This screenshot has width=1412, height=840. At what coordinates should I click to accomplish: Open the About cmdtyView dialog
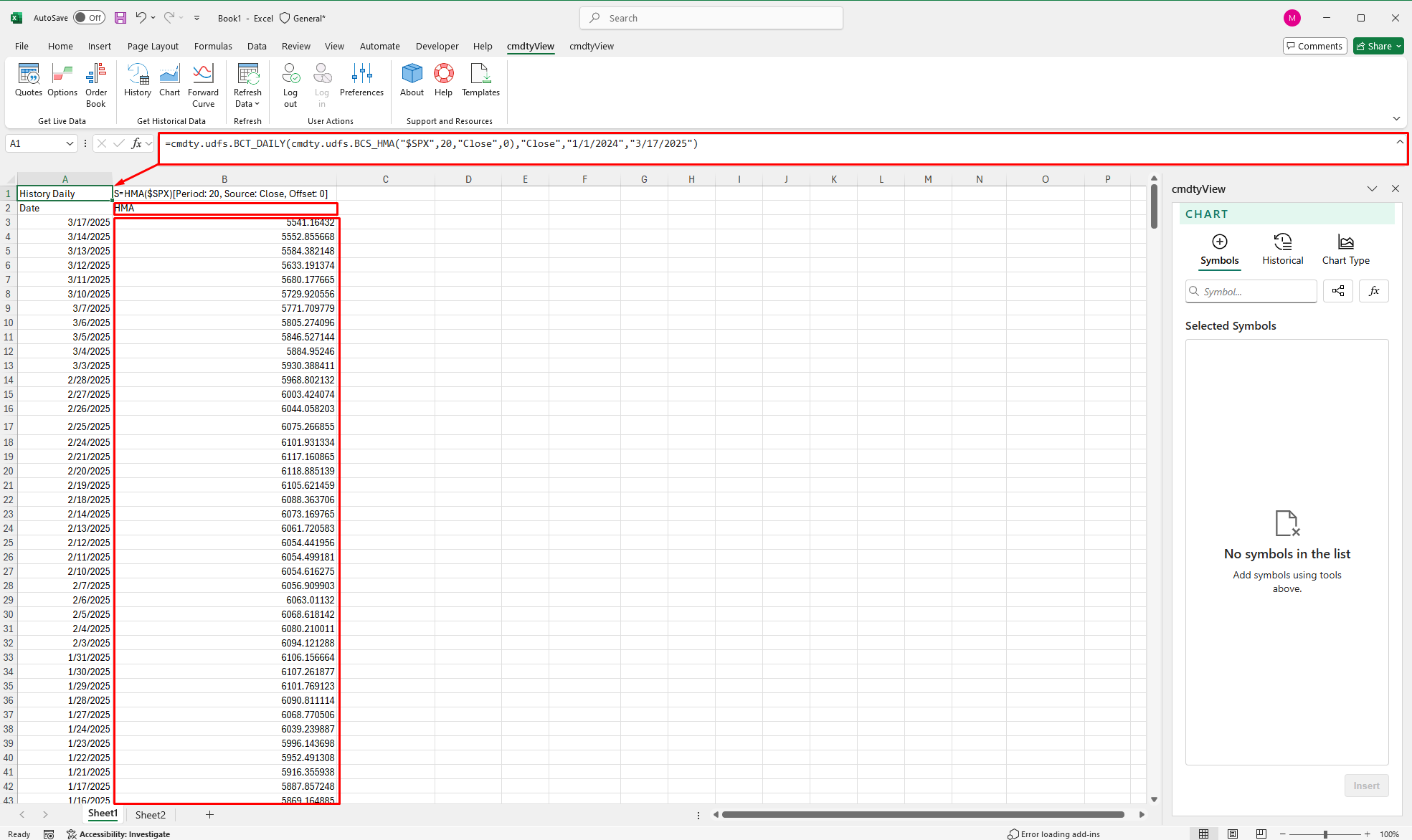412,80
